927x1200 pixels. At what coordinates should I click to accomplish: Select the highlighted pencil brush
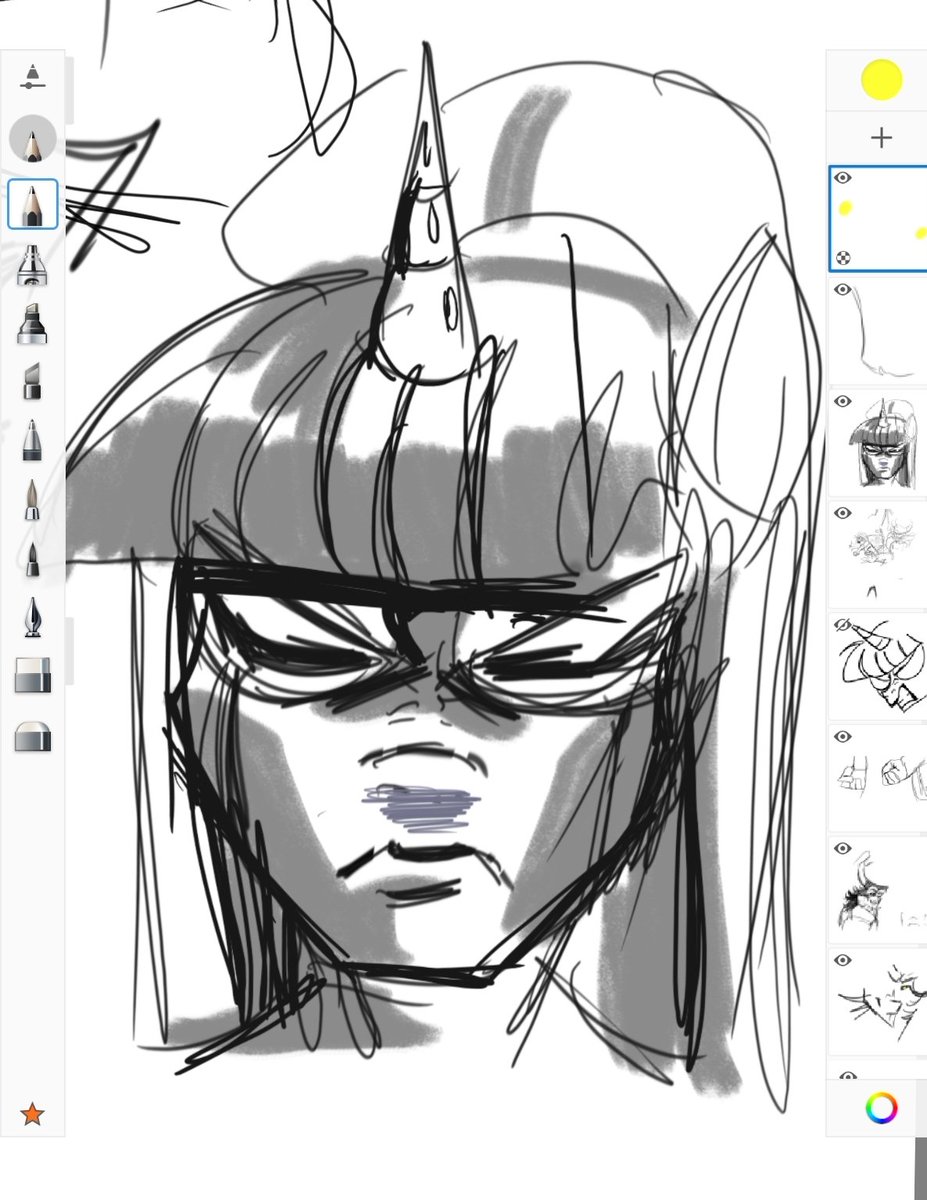coord(33,204)
